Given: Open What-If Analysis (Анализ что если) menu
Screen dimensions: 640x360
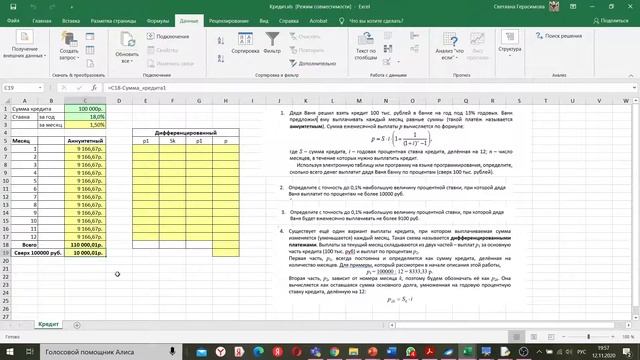Looking at the screenshot, I should pyautogui.click(x=450, y=47).
